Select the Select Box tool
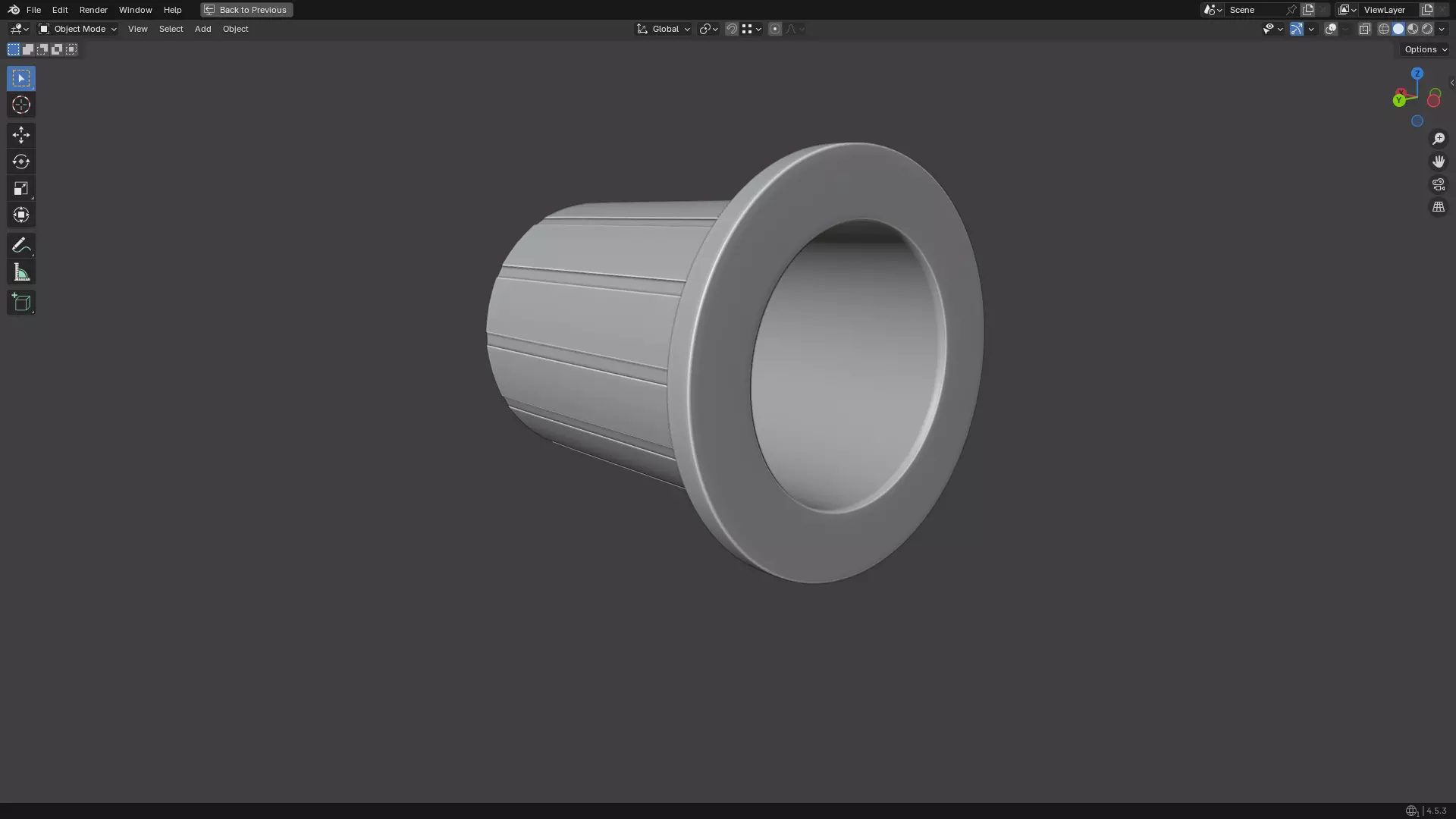 tap(21, 78)
